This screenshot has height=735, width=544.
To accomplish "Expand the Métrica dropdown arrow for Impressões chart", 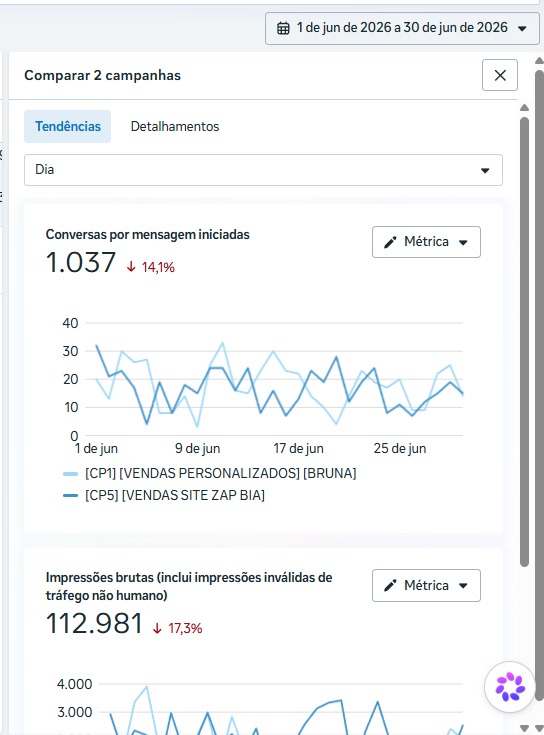I will (x=463, y=585).
